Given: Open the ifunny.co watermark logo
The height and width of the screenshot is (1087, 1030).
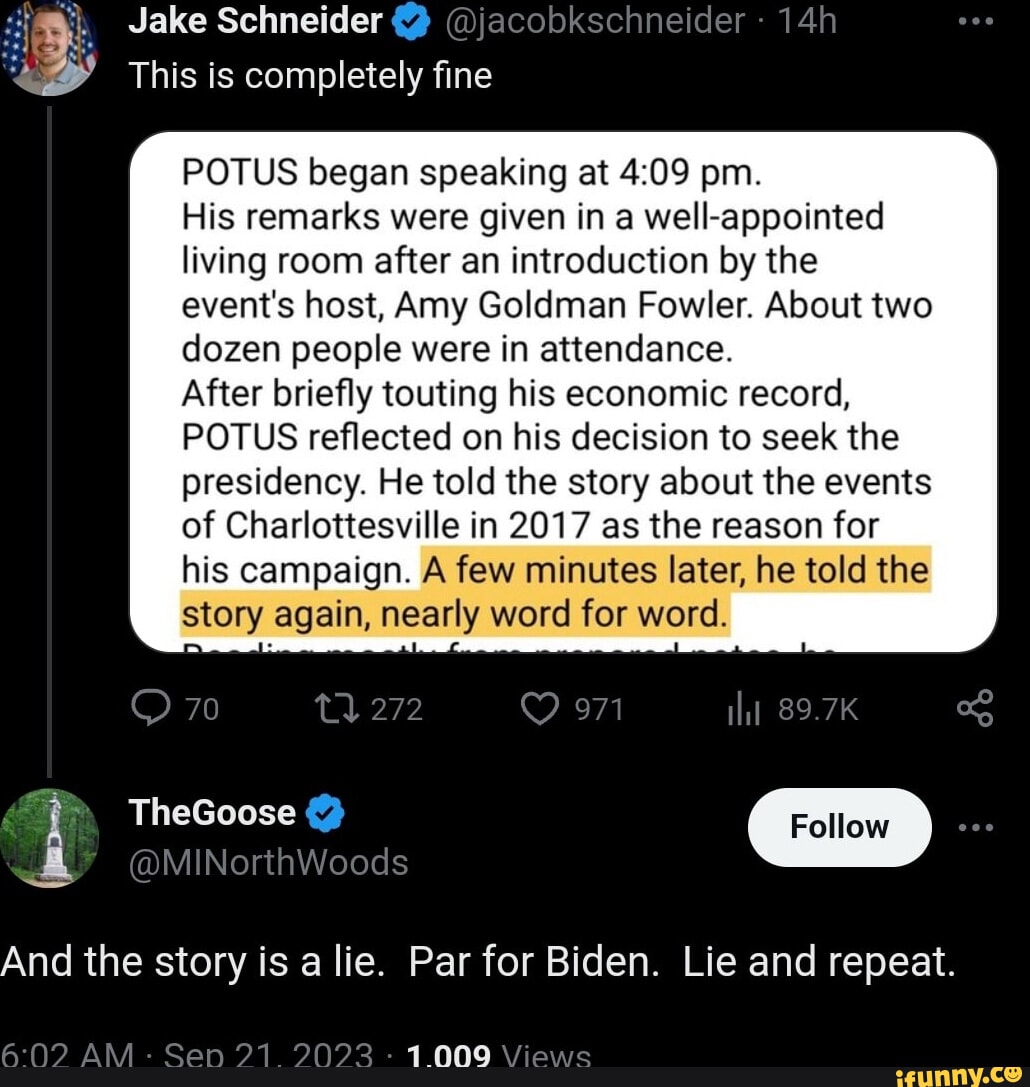Looking at the screenshot, I should coord(957,1075).
